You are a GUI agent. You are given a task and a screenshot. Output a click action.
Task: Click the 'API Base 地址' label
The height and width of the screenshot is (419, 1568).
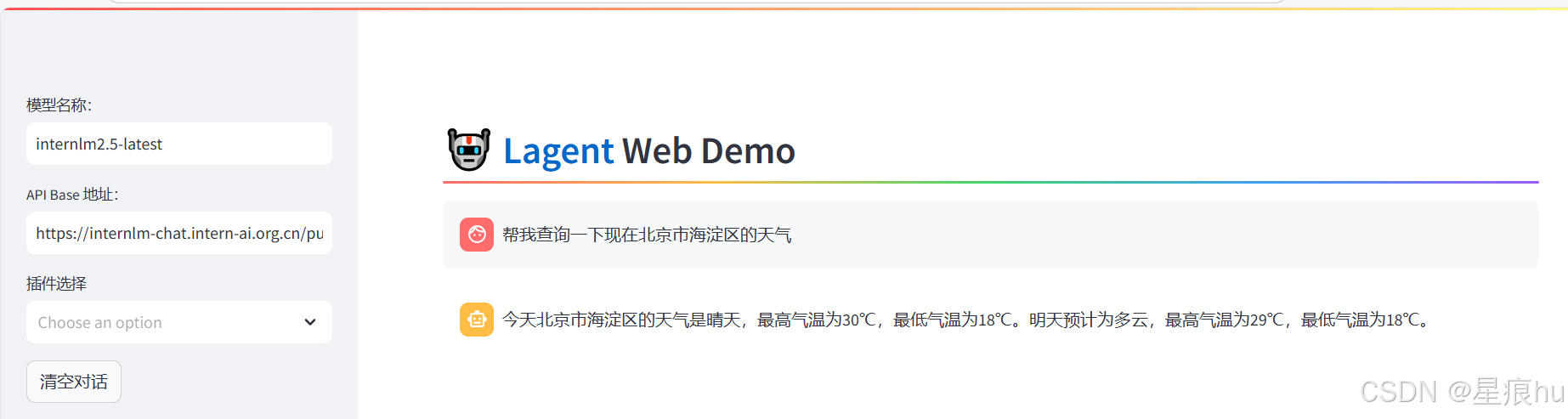click(x=73, y=195)
